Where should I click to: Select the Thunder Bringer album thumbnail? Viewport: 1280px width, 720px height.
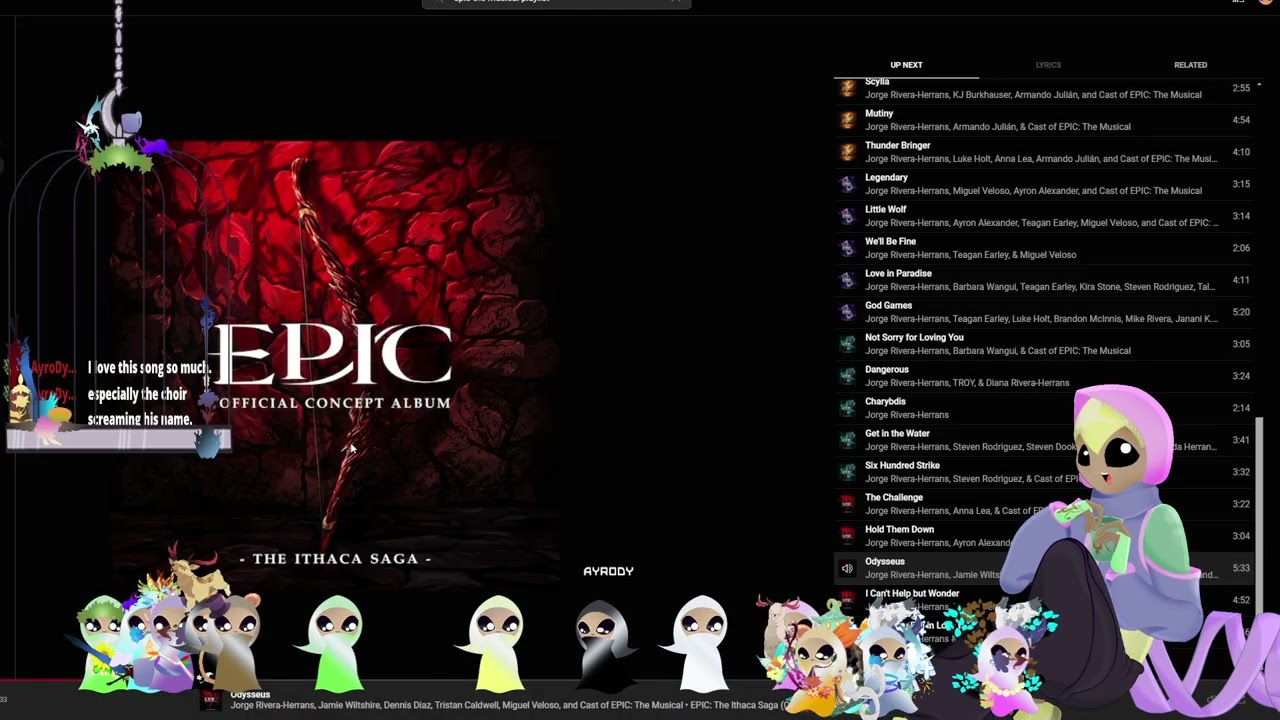pyautogui.click(x=847, y=152)
